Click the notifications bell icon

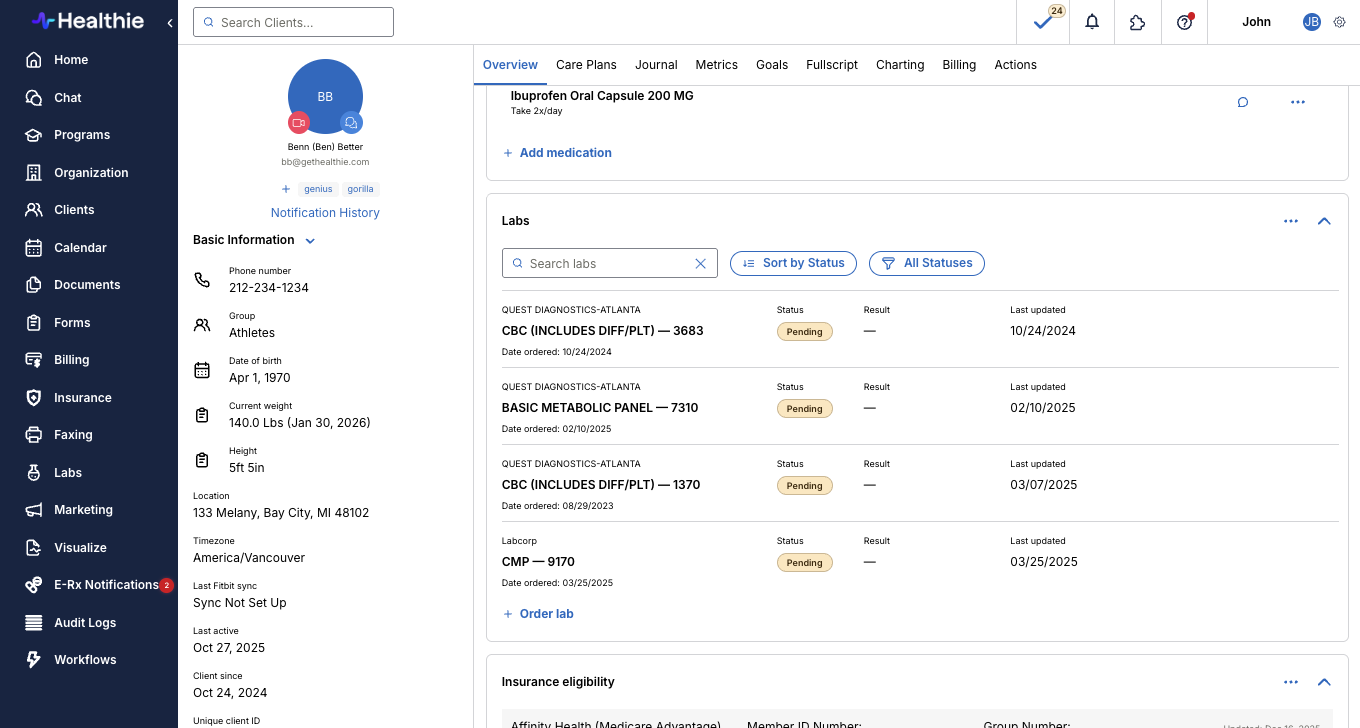(1092, 22)
